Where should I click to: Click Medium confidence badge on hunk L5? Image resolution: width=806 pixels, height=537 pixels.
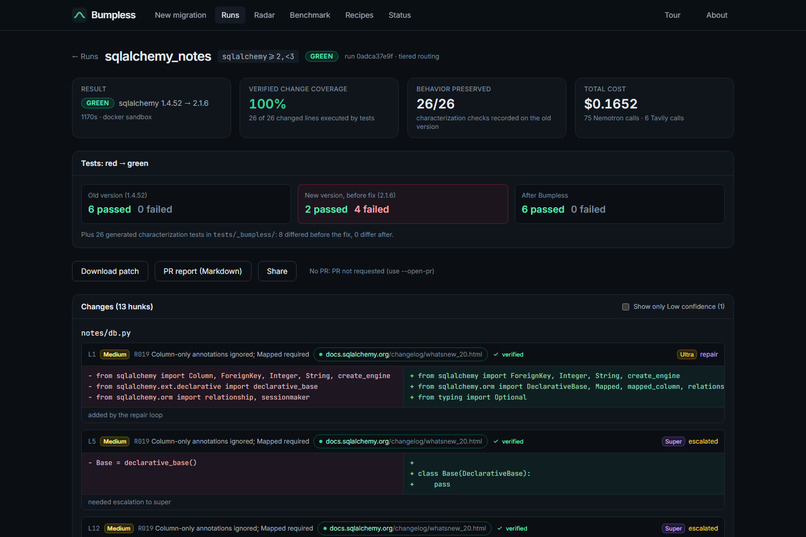115,441
